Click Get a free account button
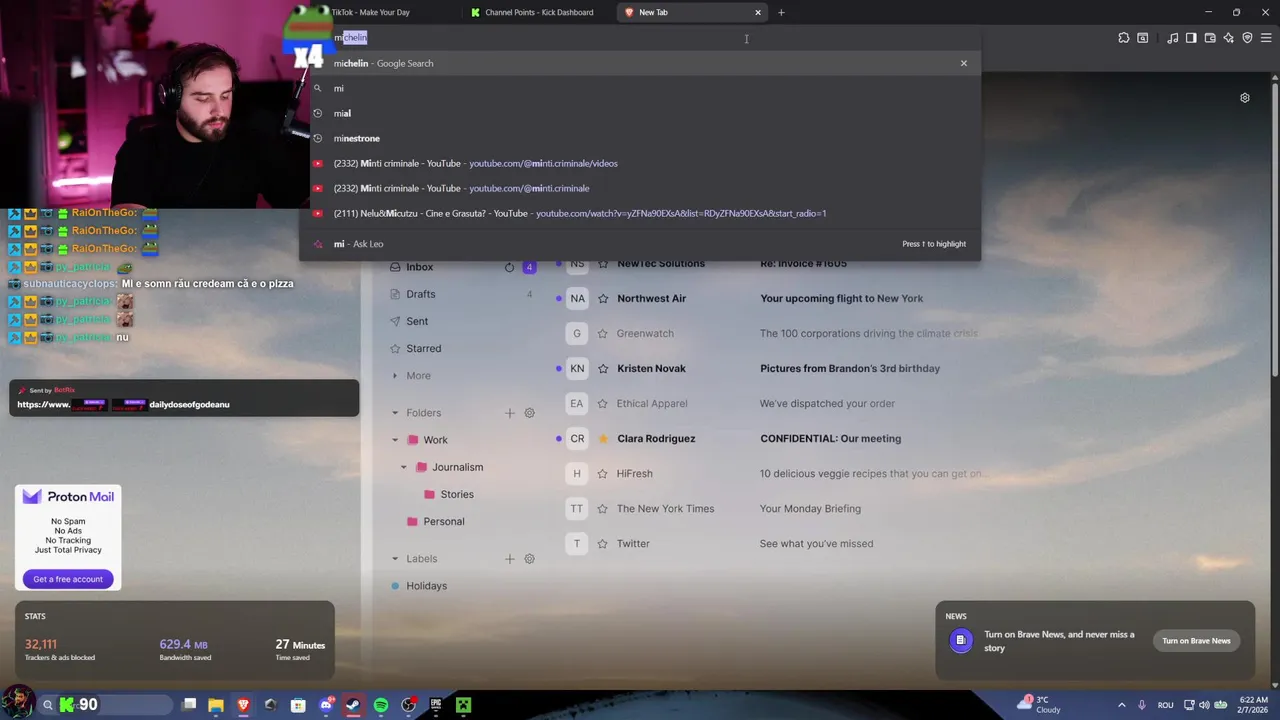The width and height of the screenshot is (1280, 720). click(68, 579)
